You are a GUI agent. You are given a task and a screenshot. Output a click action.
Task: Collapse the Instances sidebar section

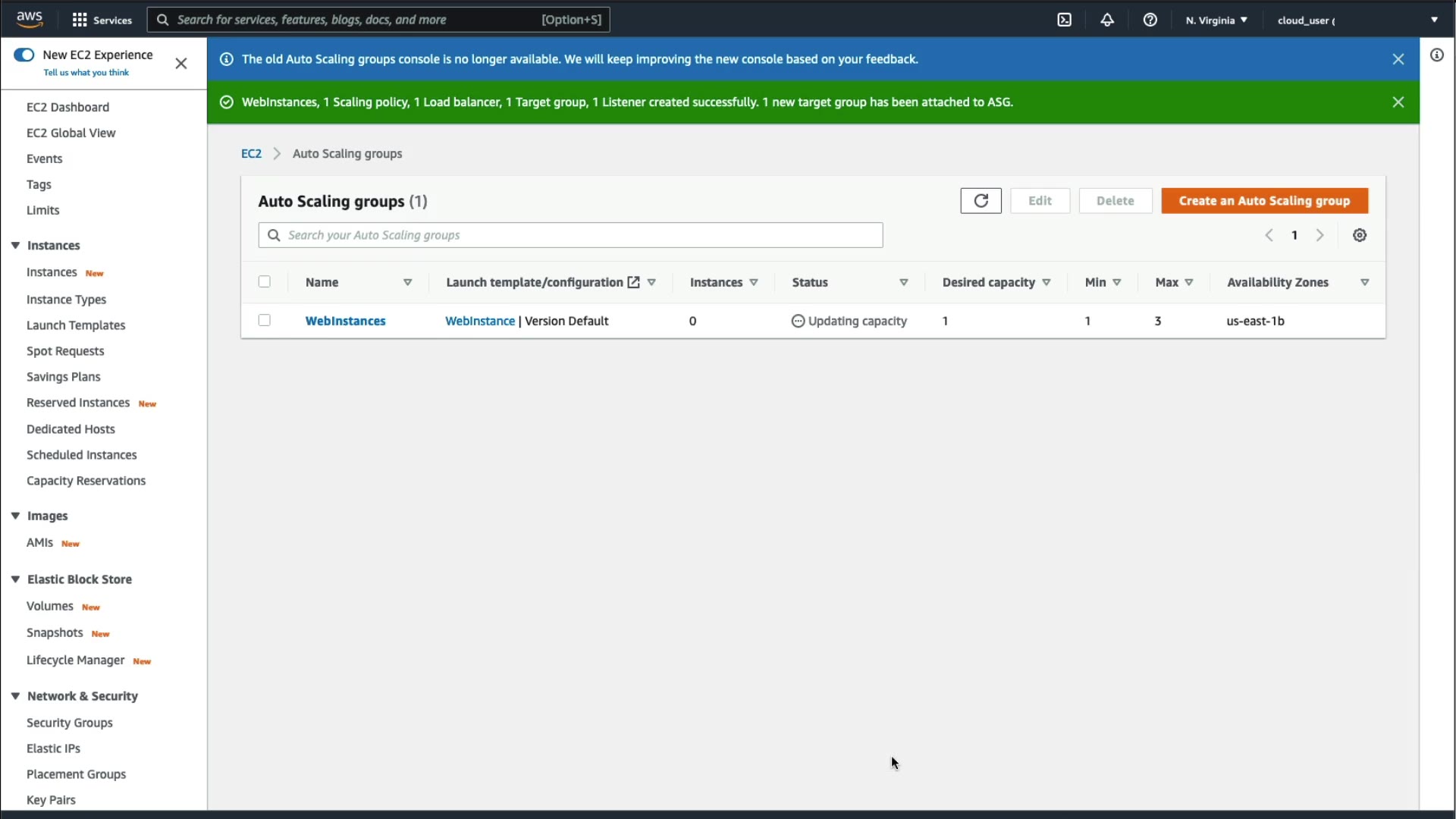pos(15,245)
